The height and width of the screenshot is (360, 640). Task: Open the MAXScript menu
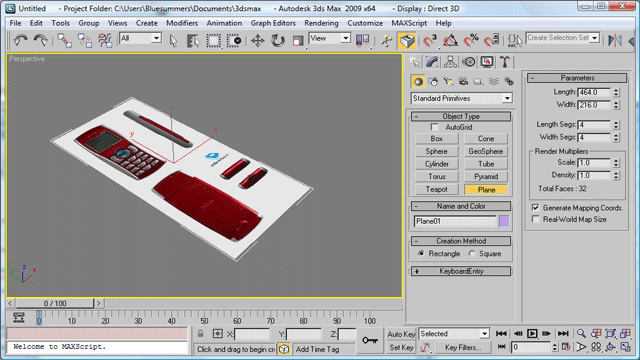pos(409,23)
